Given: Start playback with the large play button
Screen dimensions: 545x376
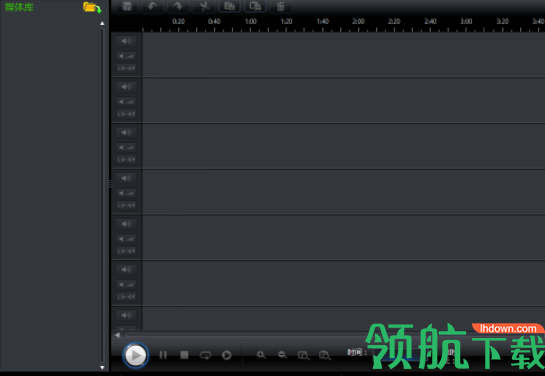Looking at the screenshot, I should tap(136, 355).
